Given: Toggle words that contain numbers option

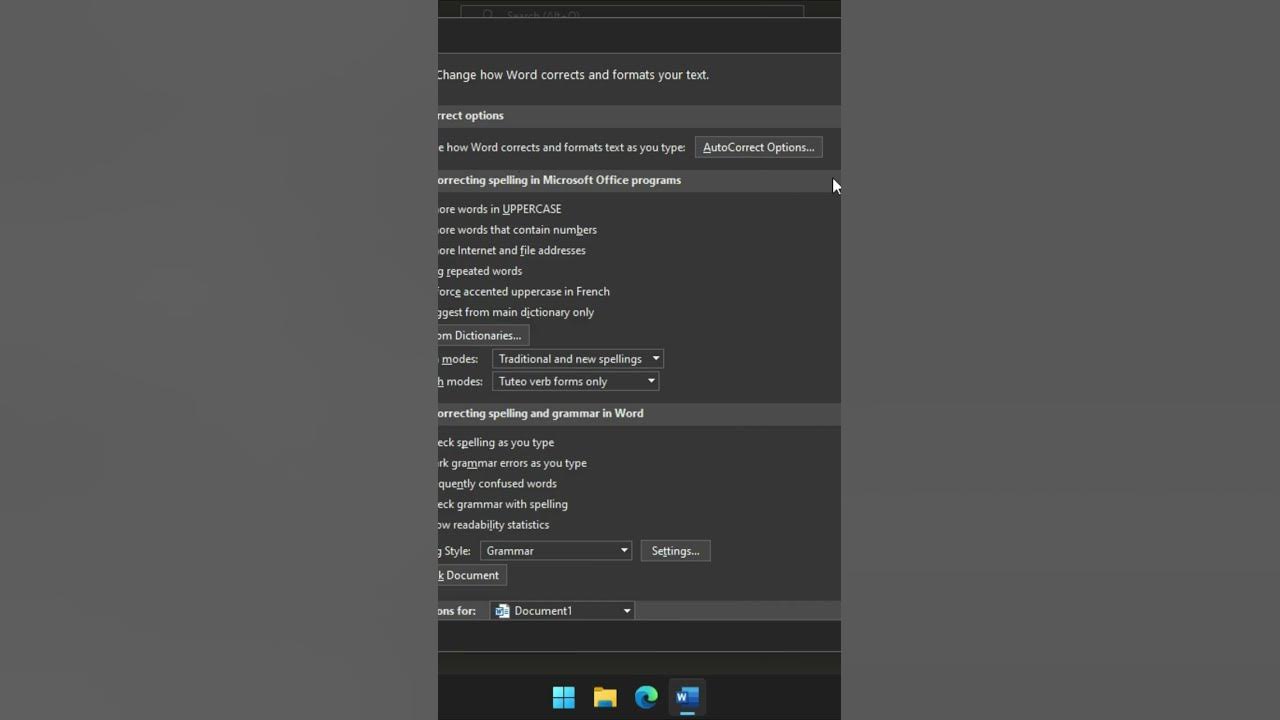Looking at the screenshot, I should click(x=517, y=230).
